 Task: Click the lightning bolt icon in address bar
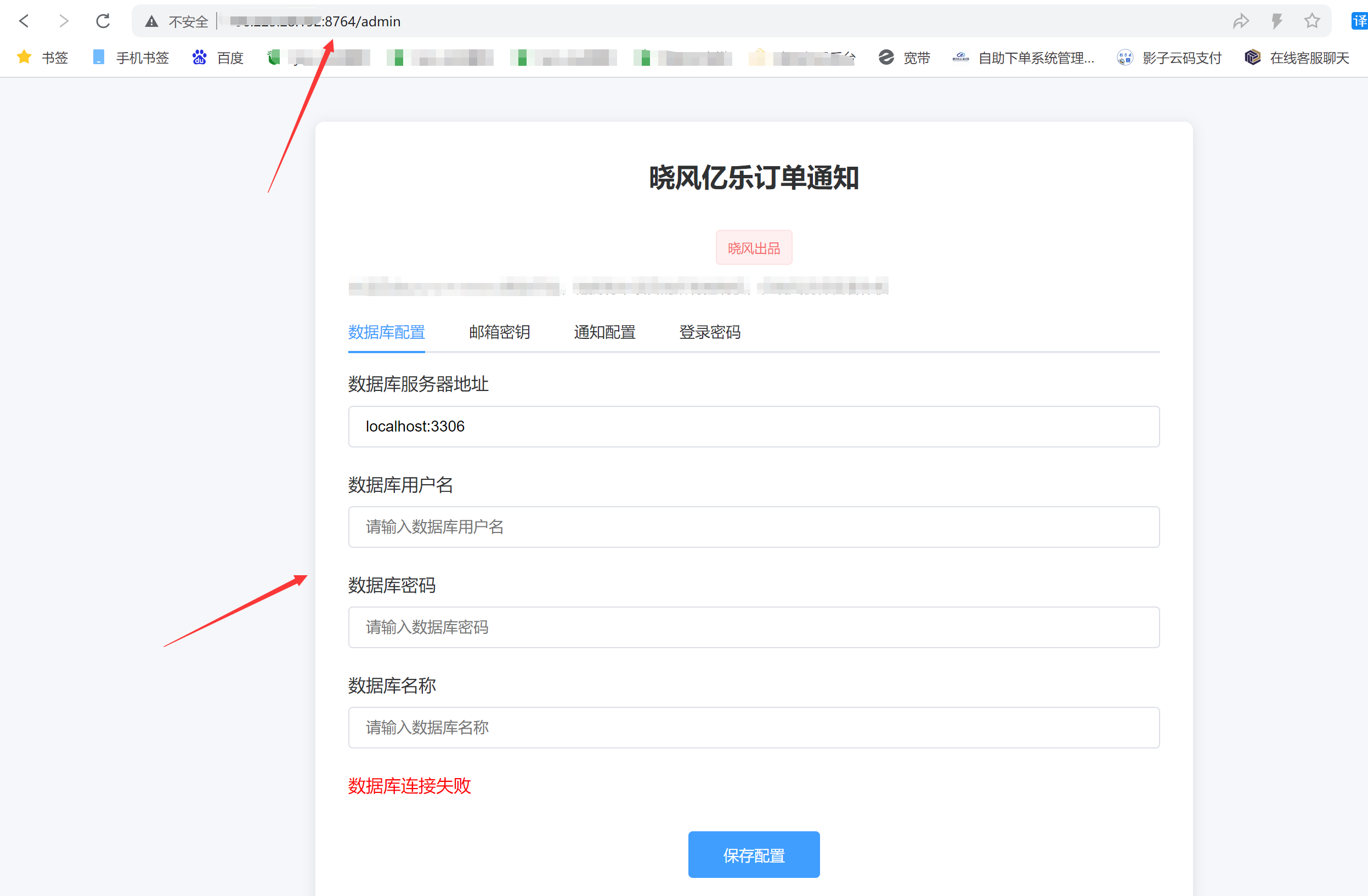(x=1276, y=22)
